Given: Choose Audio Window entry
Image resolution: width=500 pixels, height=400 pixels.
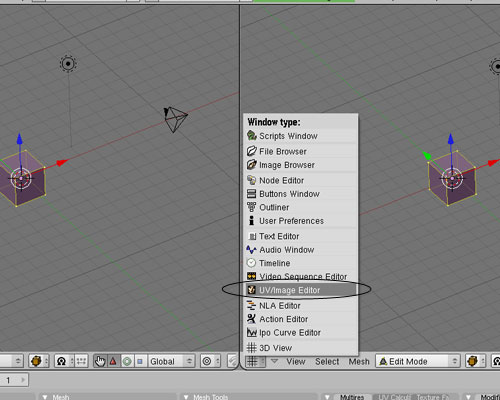Looking at the screenshot, I should coord(301,250).
